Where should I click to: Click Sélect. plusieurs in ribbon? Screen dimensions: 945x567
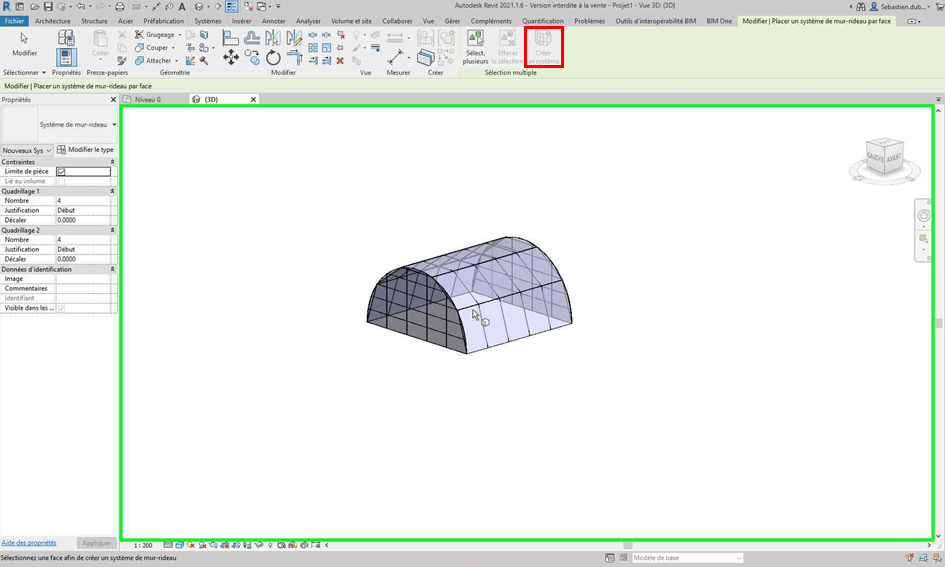coord(475,47)
